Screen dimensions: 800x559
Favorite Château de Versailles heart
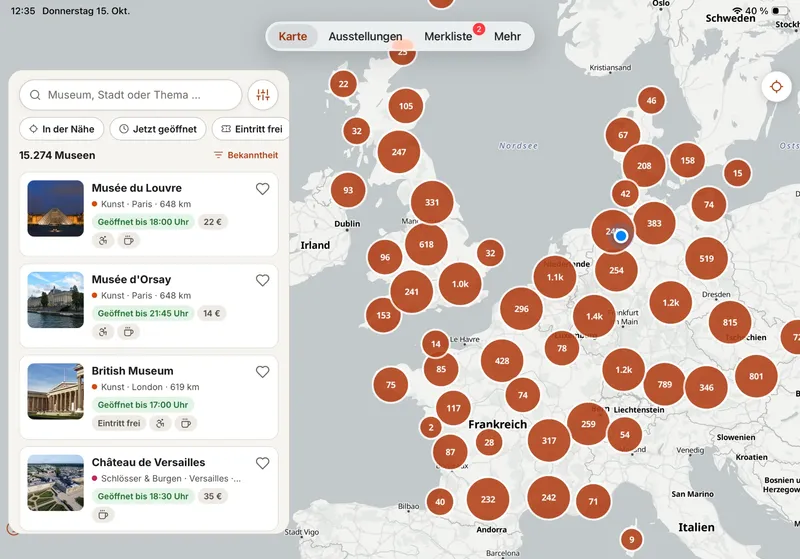coord(262,463)
